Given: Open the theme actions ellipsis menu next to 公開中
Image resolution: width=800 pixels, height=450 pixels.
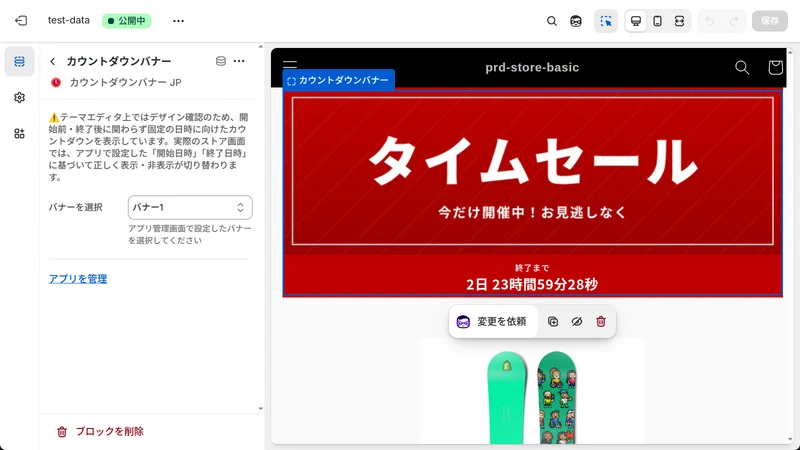Looking at the screenshot, I should [178, 21].
